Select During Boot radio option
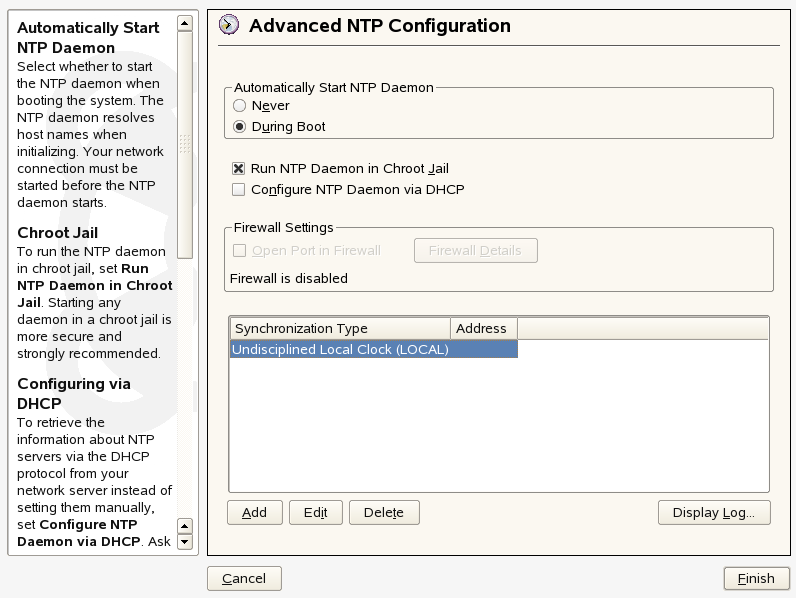 pos(239,127)
